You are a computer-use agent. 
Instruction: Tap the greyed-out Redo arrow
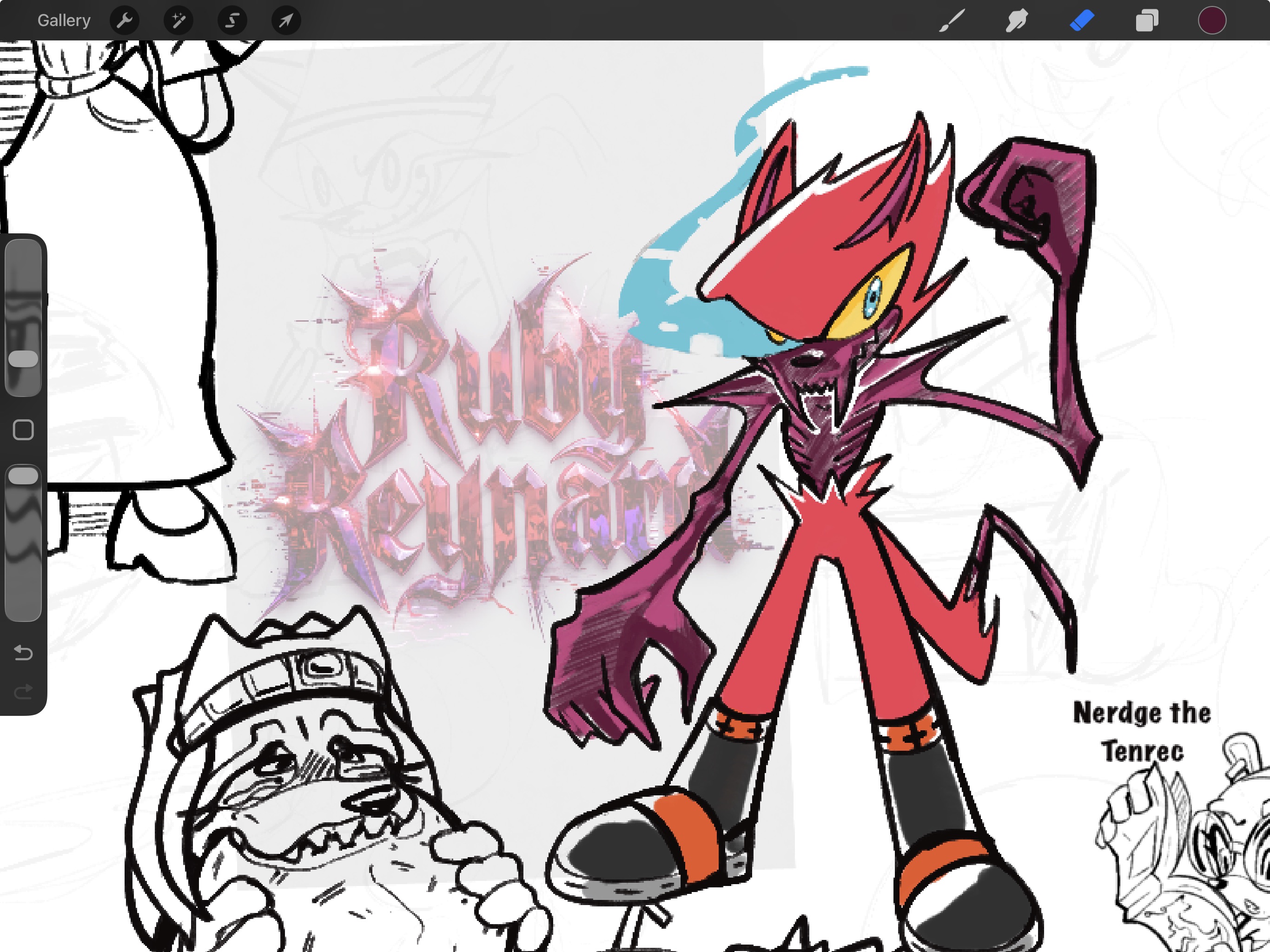pos(23,692)
